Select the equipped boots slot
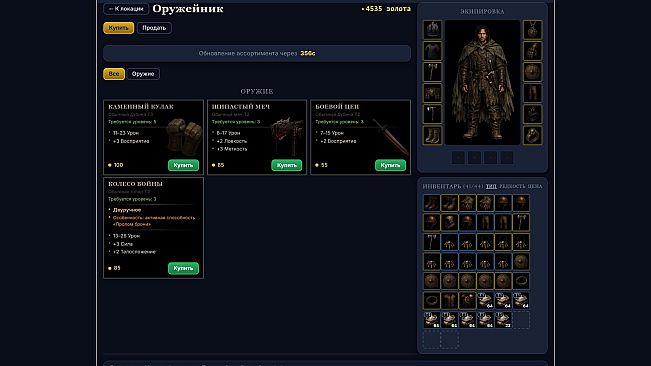Screen dimensions: 651x366 [x=432, y=135]
